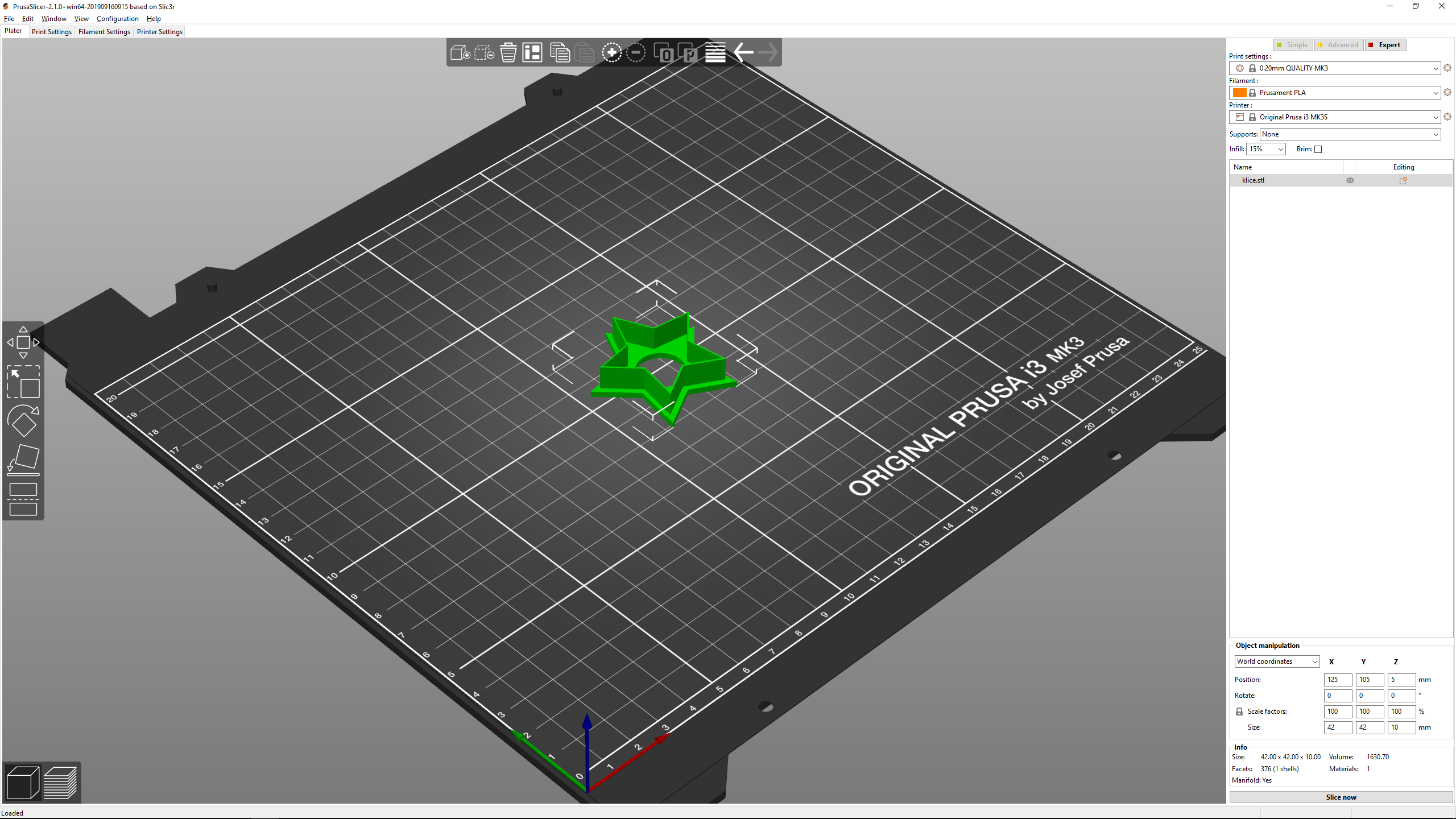Click the slice layers preview icon
The height and width of the screenshot is (819, 1456).
[x=58, y=782]
